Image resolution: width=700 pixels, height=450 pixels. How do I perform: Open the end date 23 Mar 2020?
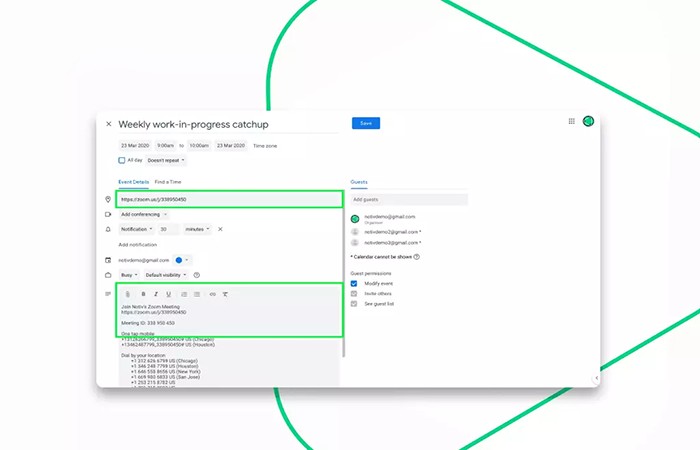231,146
